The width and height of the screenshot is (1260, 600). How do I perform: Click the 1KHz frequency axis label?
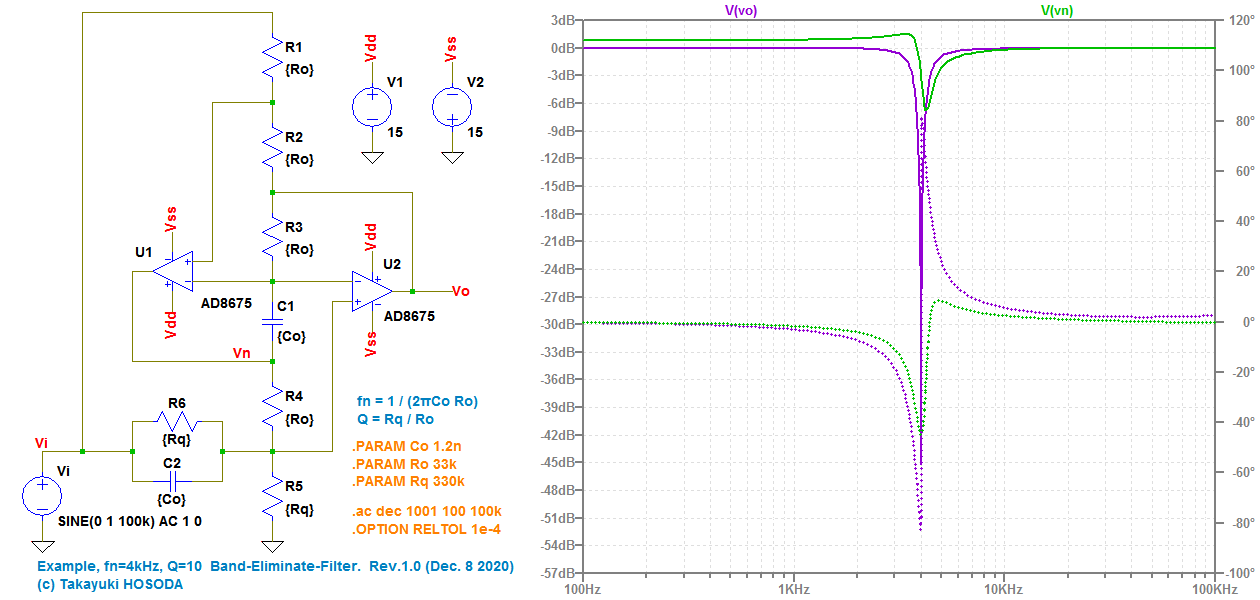click(x=793, y=589)
